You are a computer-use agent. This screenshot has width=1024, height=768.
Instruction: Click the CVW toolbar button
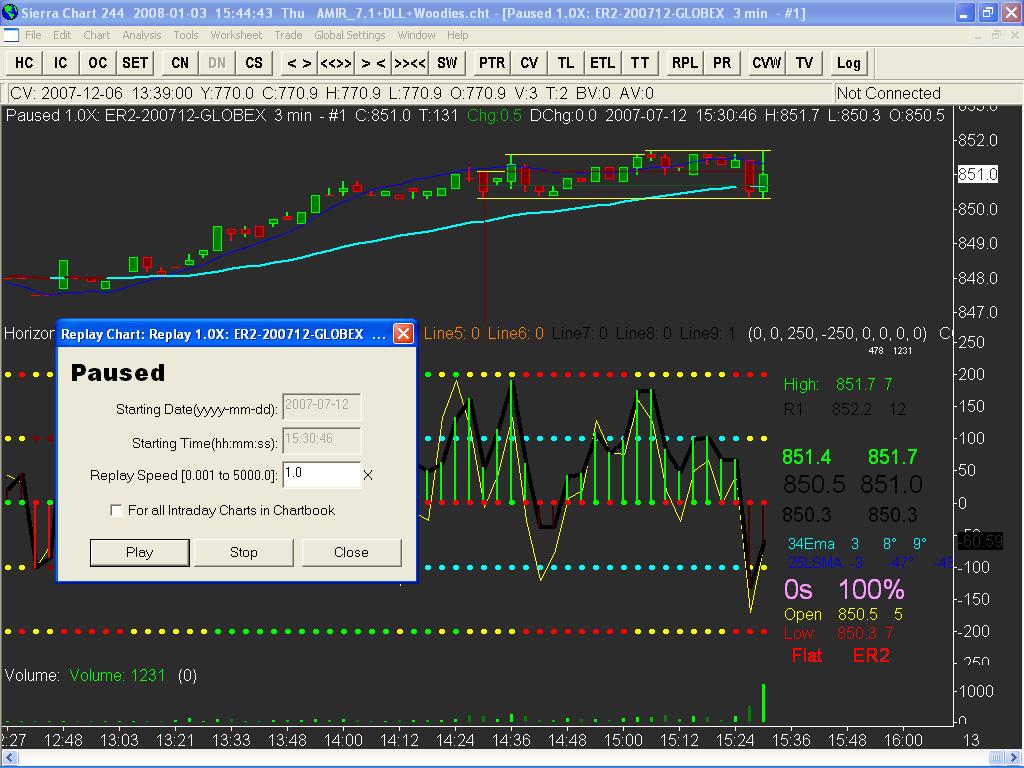[766, 63]
